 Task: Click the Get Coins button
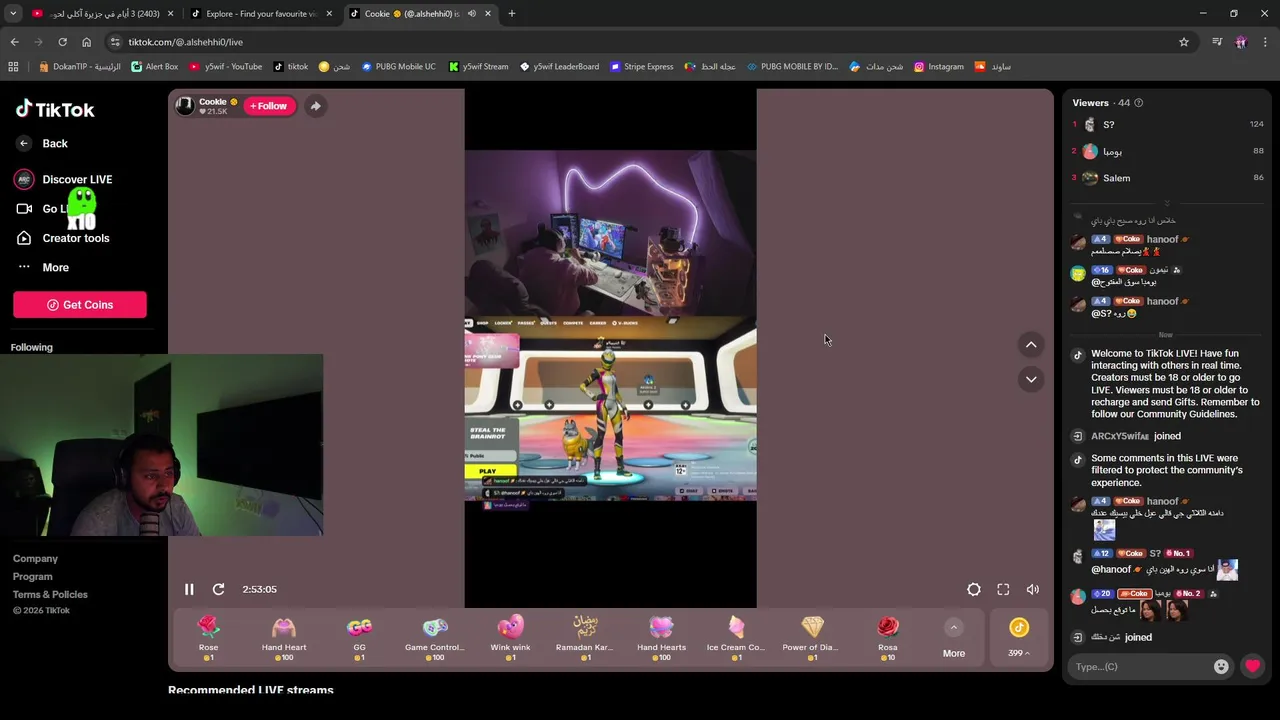click(x=80, y=305)
